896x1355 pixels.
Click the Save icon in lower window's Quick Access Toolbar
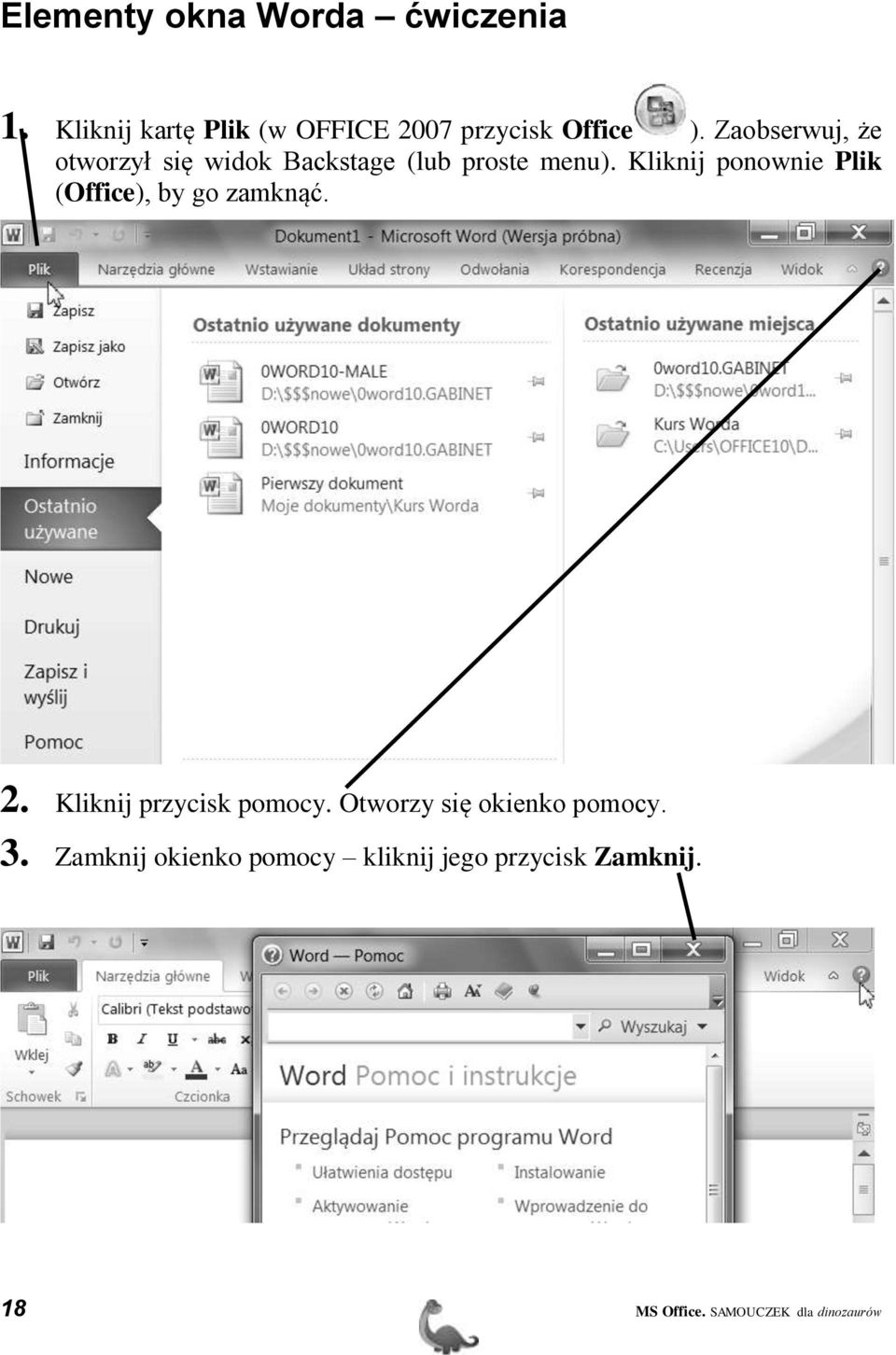[x=46, y=942]
